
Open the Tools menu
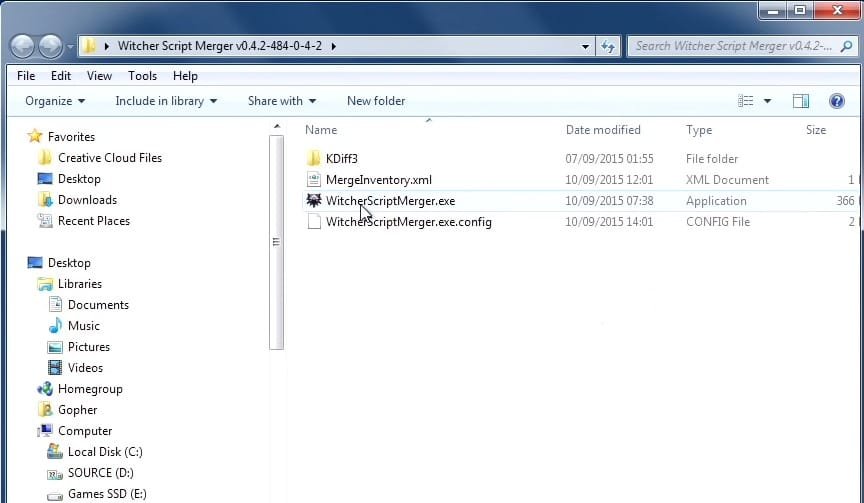click(x=142, y=76)
